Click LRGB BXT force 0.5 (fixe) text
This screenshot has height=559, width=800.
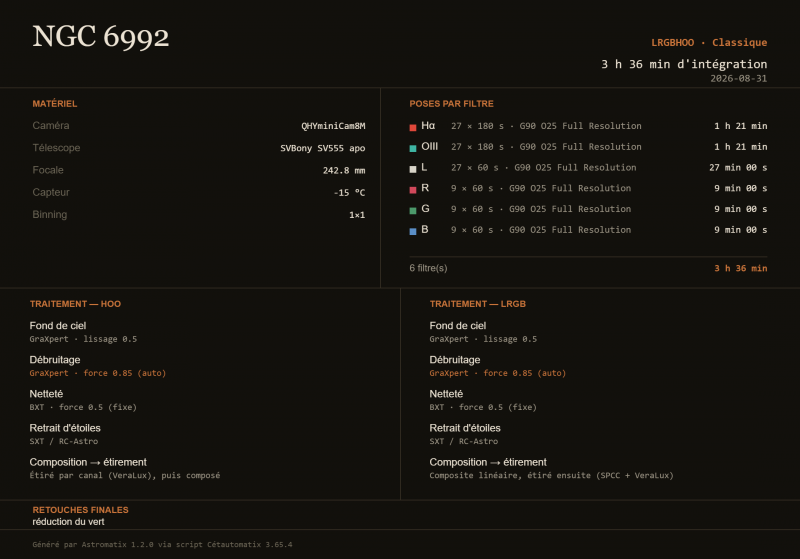click(483, 408)
